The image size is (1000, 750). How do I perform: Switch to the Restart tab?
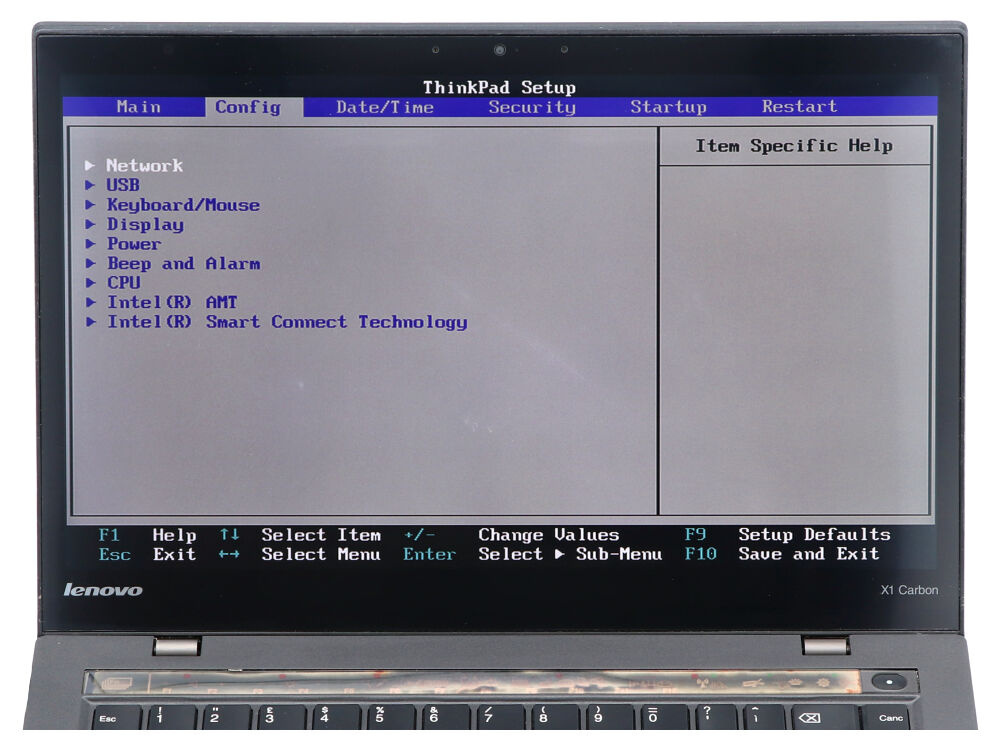(799, 106)
